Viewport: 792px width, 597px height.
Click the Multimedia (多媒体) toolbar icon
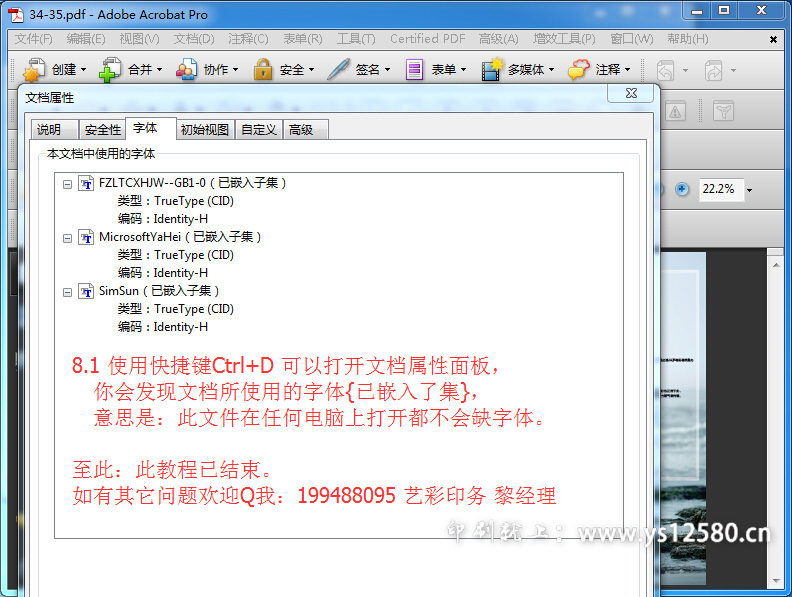491,70
